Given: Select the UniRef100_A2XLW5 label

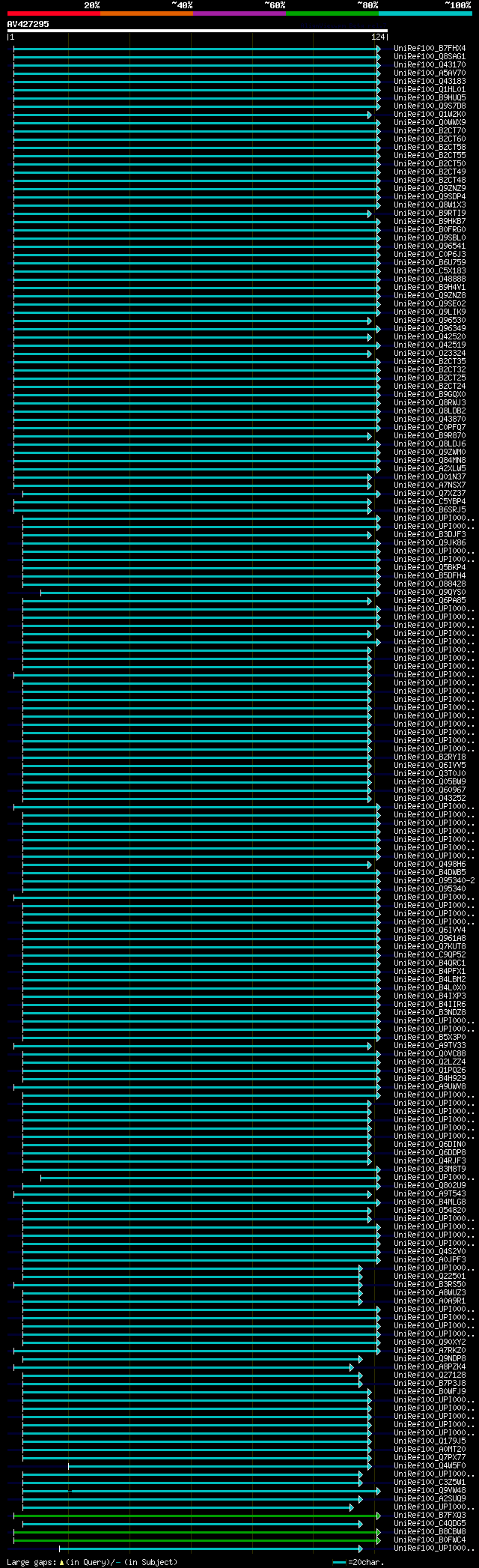Looking at the screenshot, I should click(x=430, y=469).
